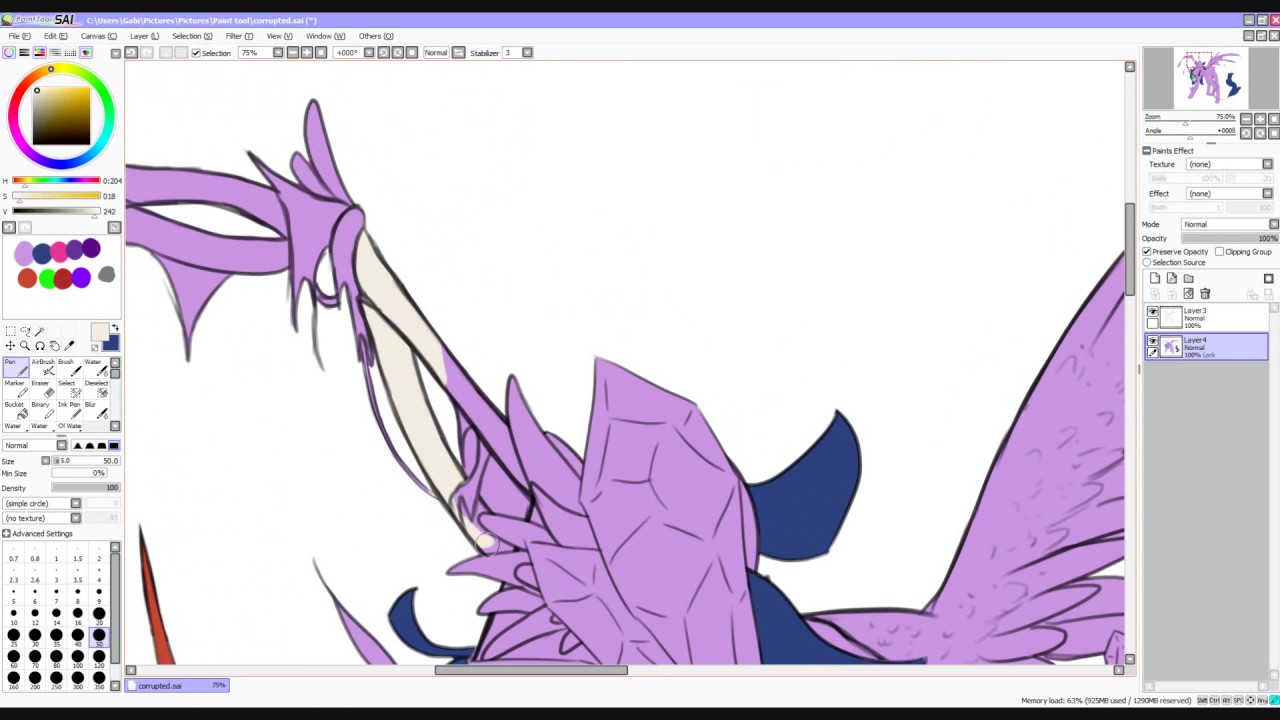
Task: Choose the rectangular selection tool
Action: coord(10,331)
